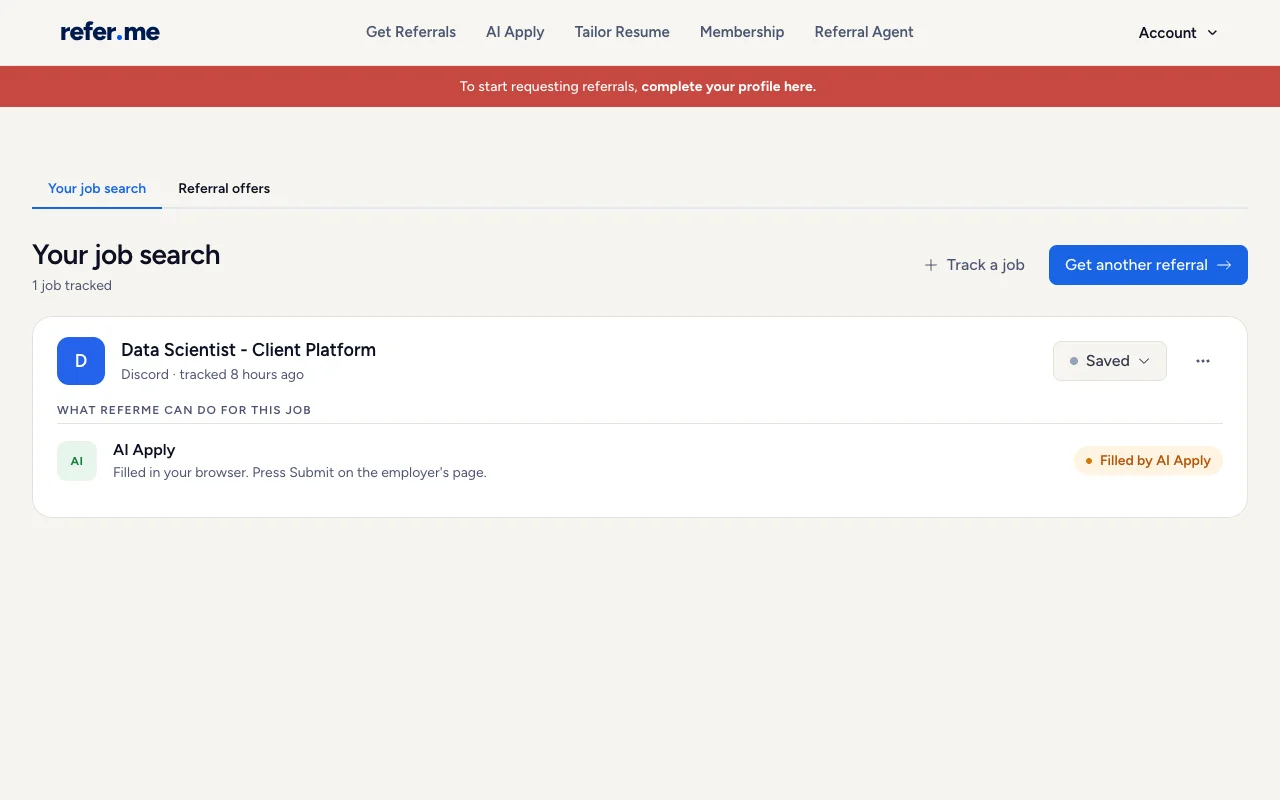The width and height of the screenshot is (1280, 800).
Task: Follow the complete your profile here link
Action: click(729, 87)
